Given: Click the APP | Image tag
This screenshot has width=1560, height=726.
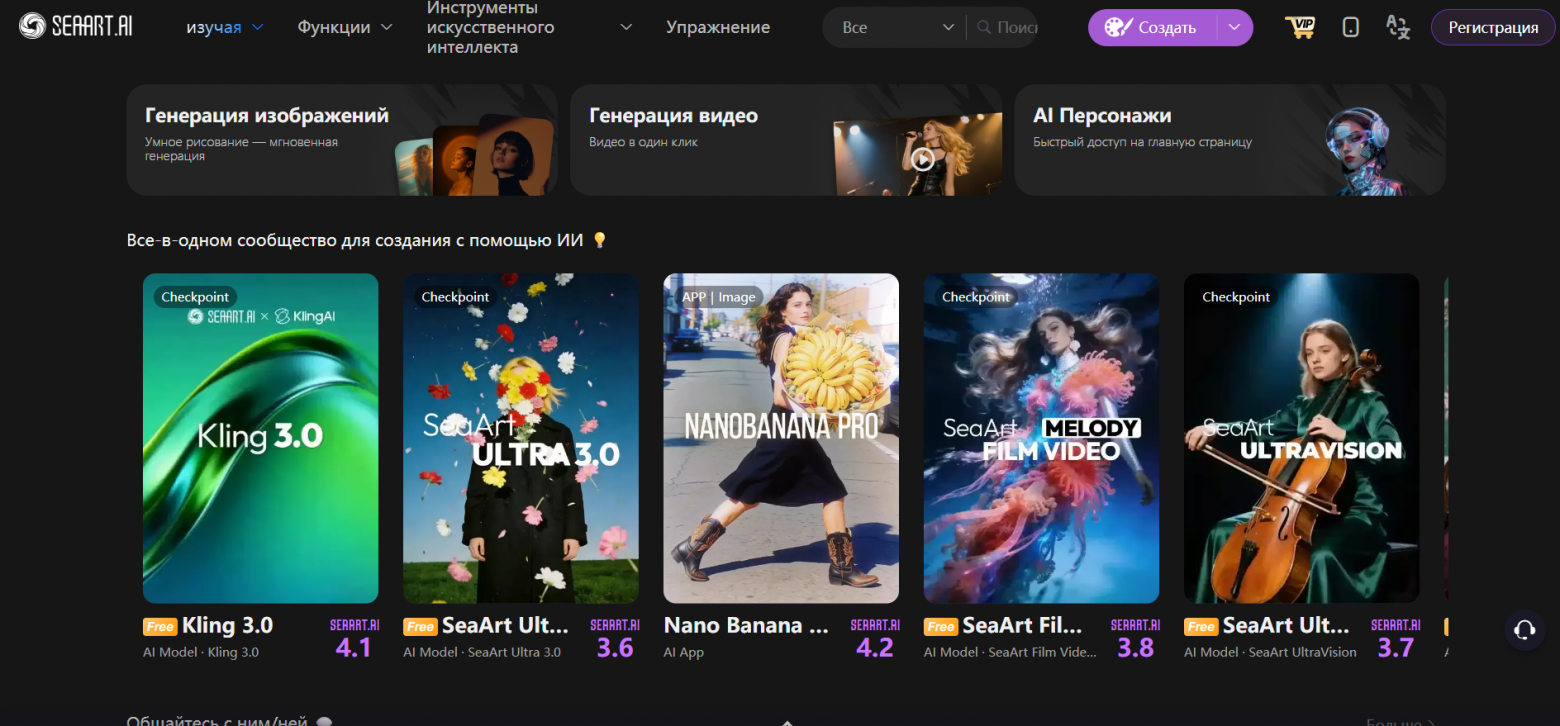Looking at the screenshot, I should tap(719, 297).
